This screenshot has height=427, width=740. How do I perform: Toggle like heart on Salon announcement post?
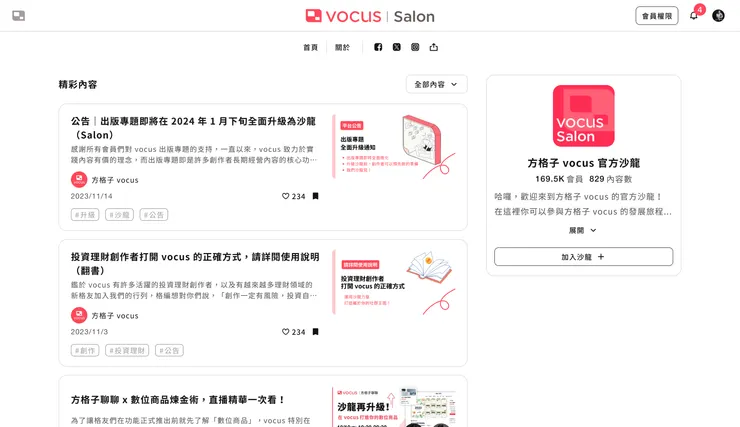(x=286, y=196)
